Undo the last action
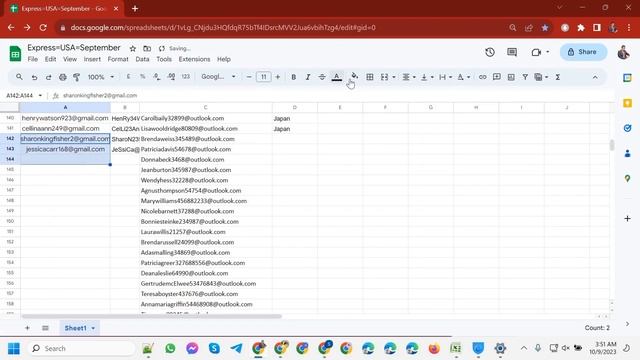The height and width of the screenshot is (360, 640). 34,77
